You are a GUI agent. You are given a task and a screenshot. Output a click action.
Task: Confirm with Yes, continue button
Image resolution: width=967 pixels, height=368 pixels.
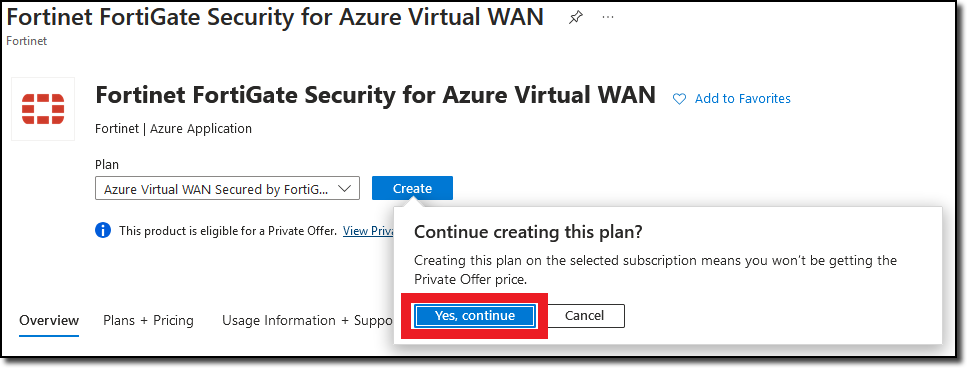coord(474,316)
